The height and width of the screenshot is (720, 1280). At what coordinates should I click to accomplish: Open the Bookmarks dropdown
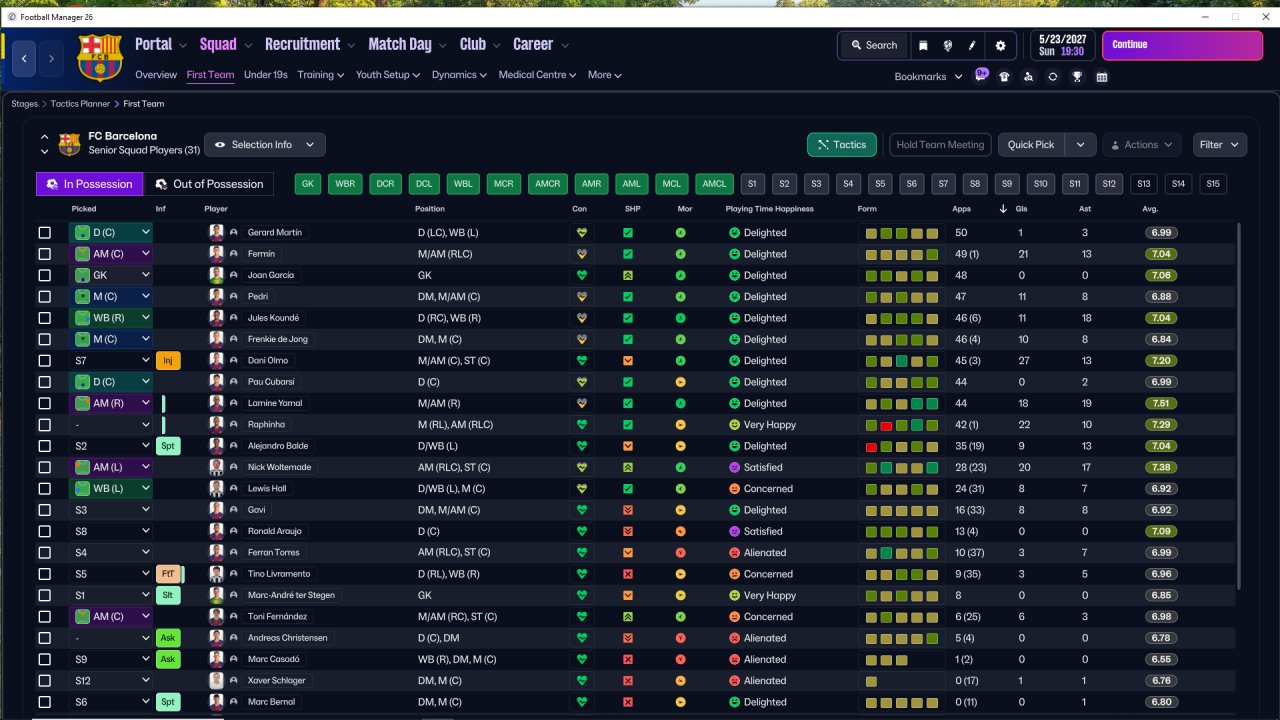pos(928,77)
